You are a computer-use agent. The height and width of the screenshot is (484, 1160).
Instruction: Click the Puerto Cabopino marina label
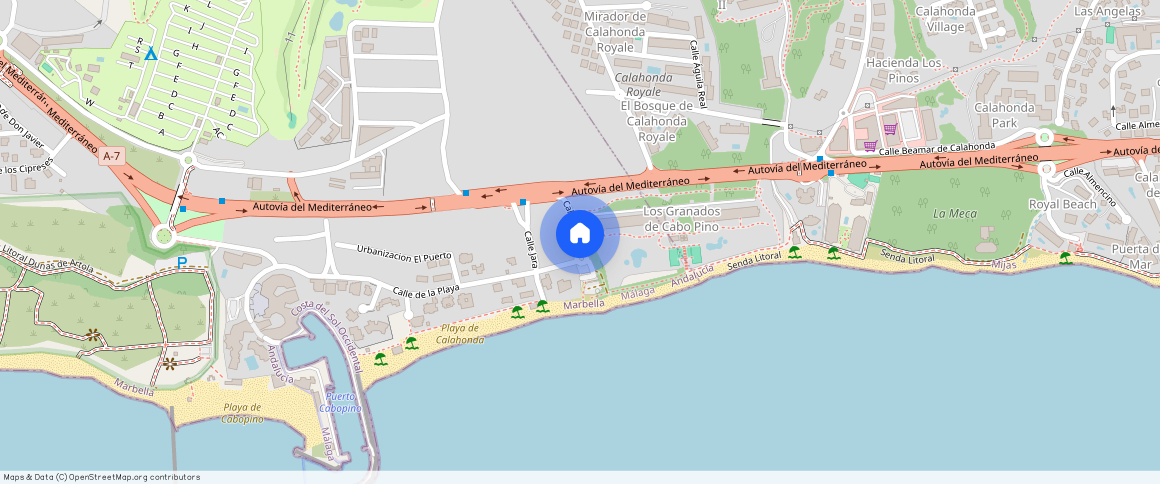click(x=340, y=403)
